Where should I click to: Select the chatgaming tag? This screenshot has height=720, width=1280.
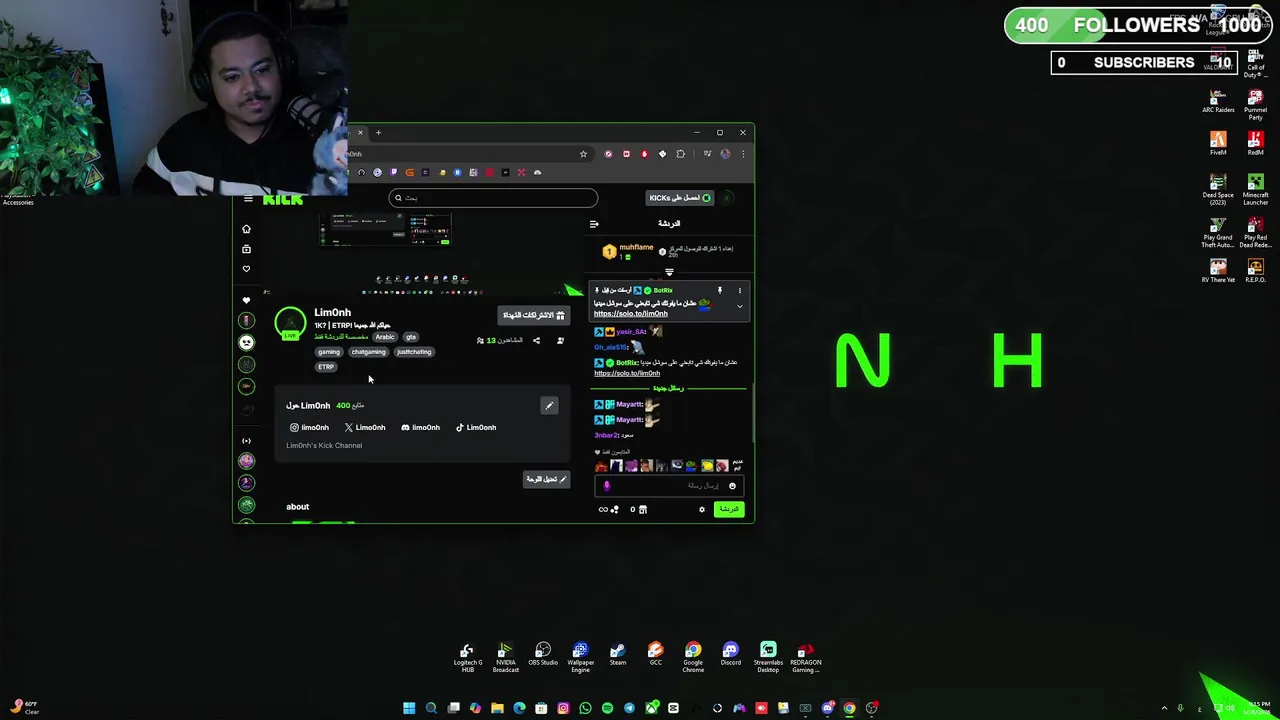coord(368,352)
